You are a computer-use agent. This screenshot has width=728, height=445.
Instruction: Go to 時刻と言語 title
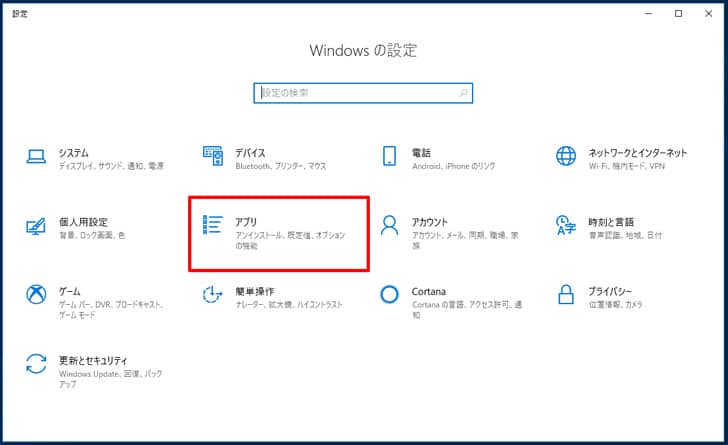point(611,222)
